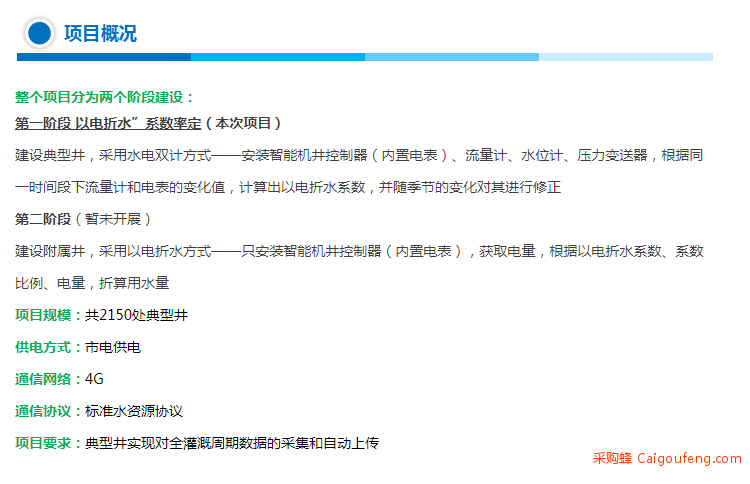Click the green label 通信协议：
Image resolution: width=750 pixels, height=484 pixels.
(50, 411)
